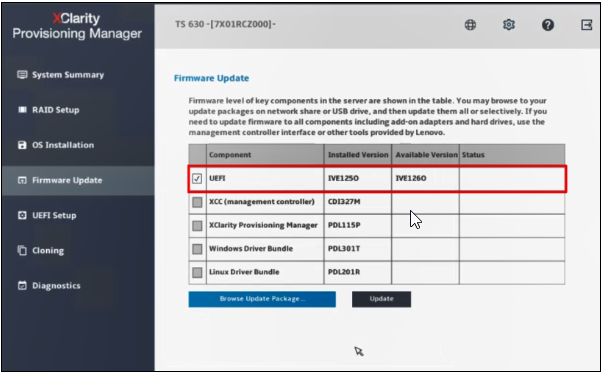Viewport: 603px width, 372px height.
Task: Open the settings gear icon
Action: pos(509,25)
